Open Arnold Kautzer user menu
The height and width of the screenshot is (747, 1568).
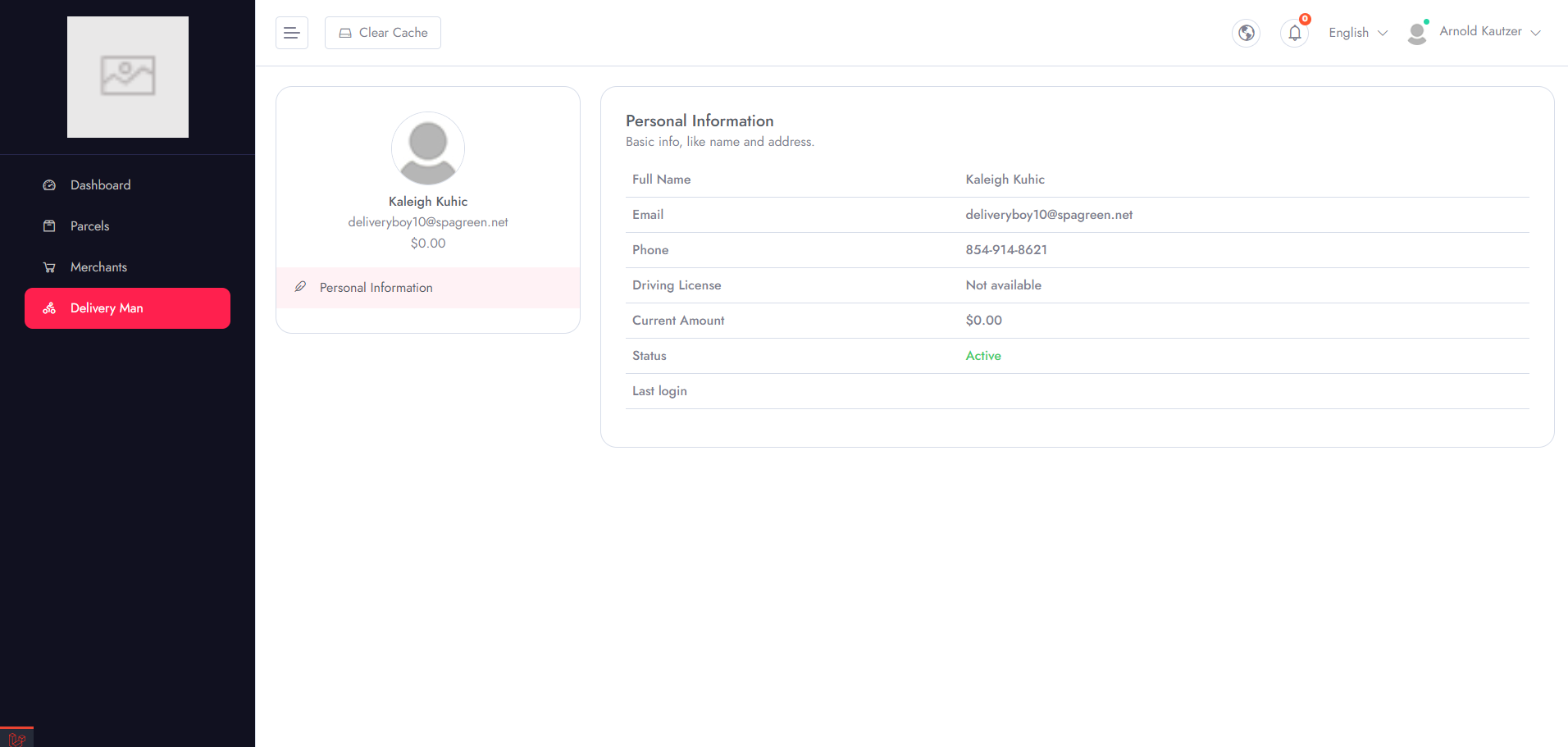[x=1490, y=31]
